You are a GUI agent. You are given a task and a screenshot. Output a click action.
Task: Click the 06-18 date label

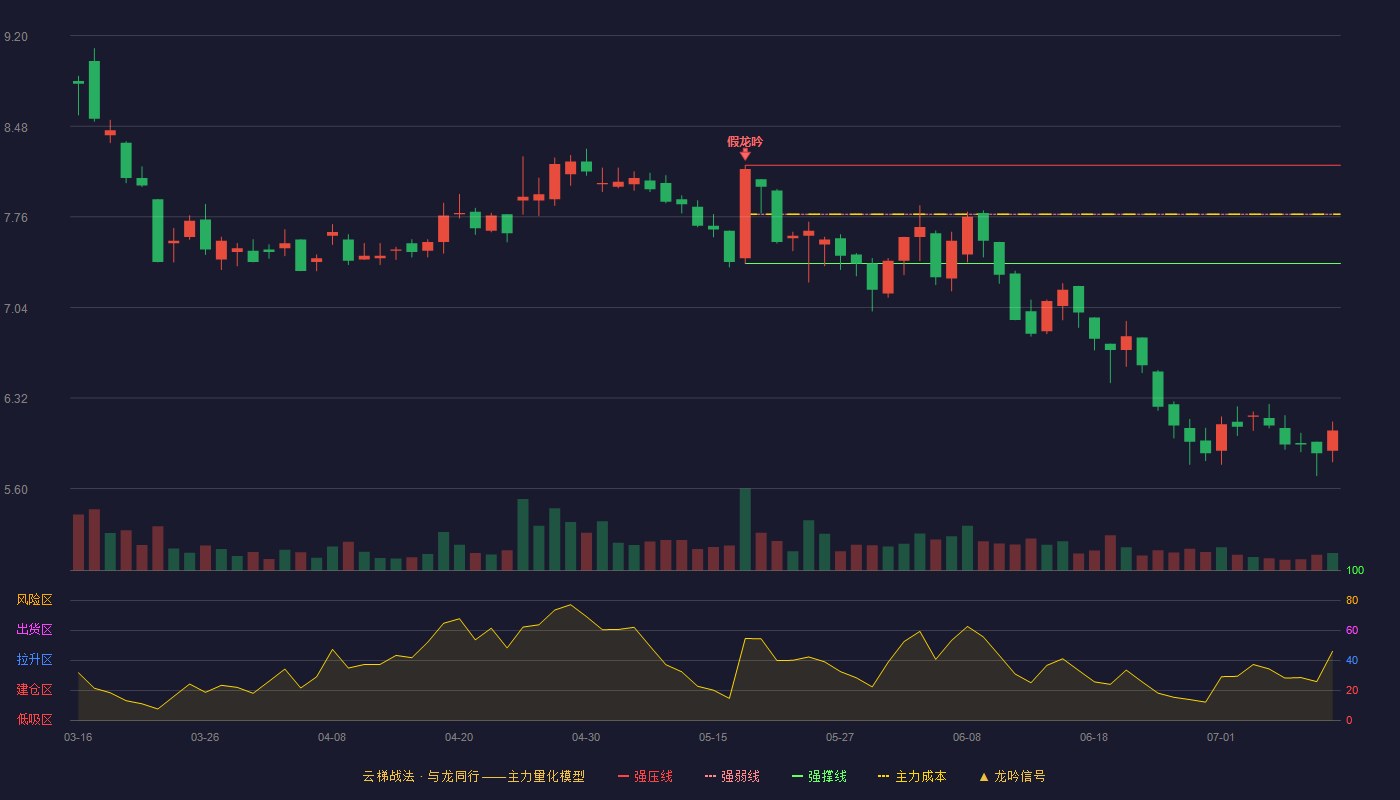[x=1094, y=737]
